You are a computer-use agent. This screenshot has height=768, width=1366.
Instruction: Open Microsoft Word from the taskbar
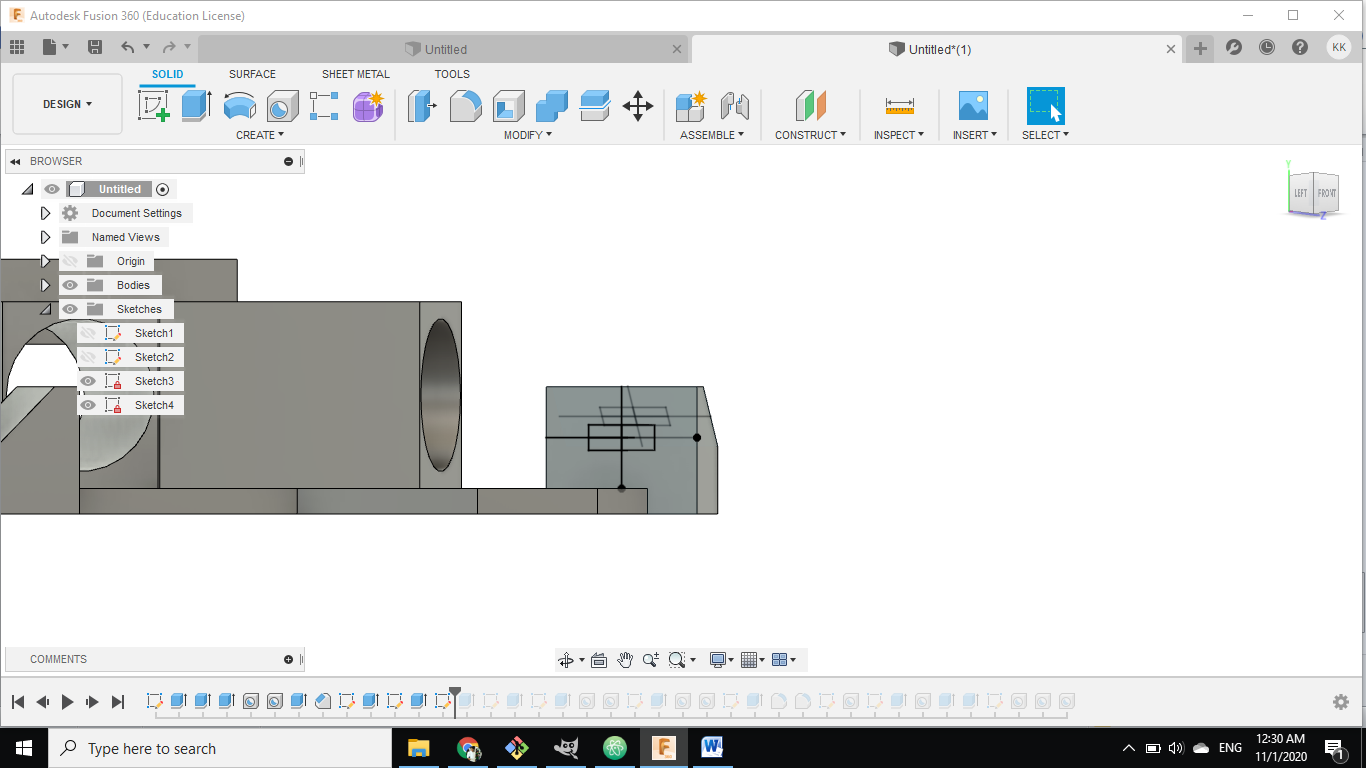point(712,748)
